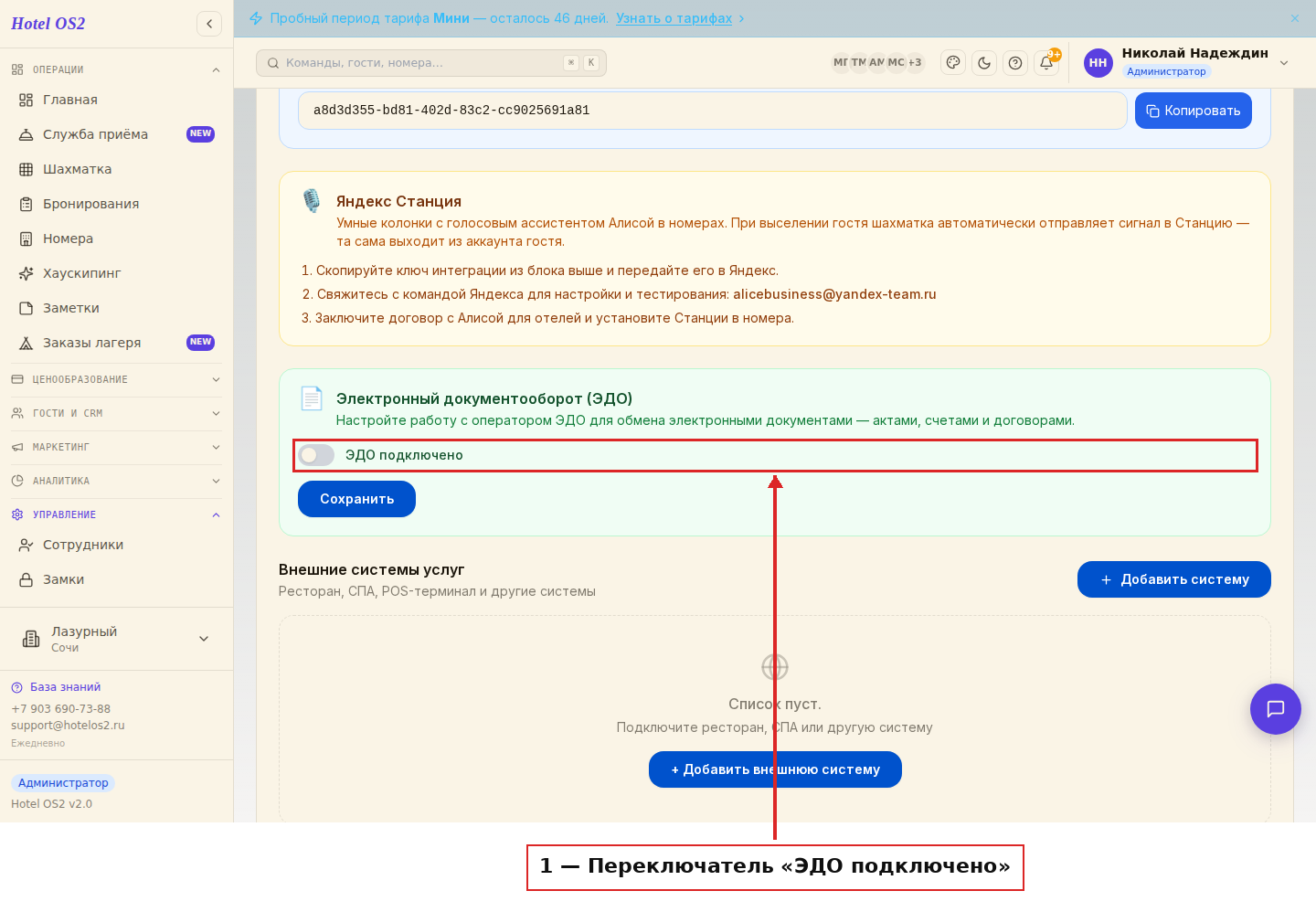Open the color theme palette icon

click(x=953, y=63)
